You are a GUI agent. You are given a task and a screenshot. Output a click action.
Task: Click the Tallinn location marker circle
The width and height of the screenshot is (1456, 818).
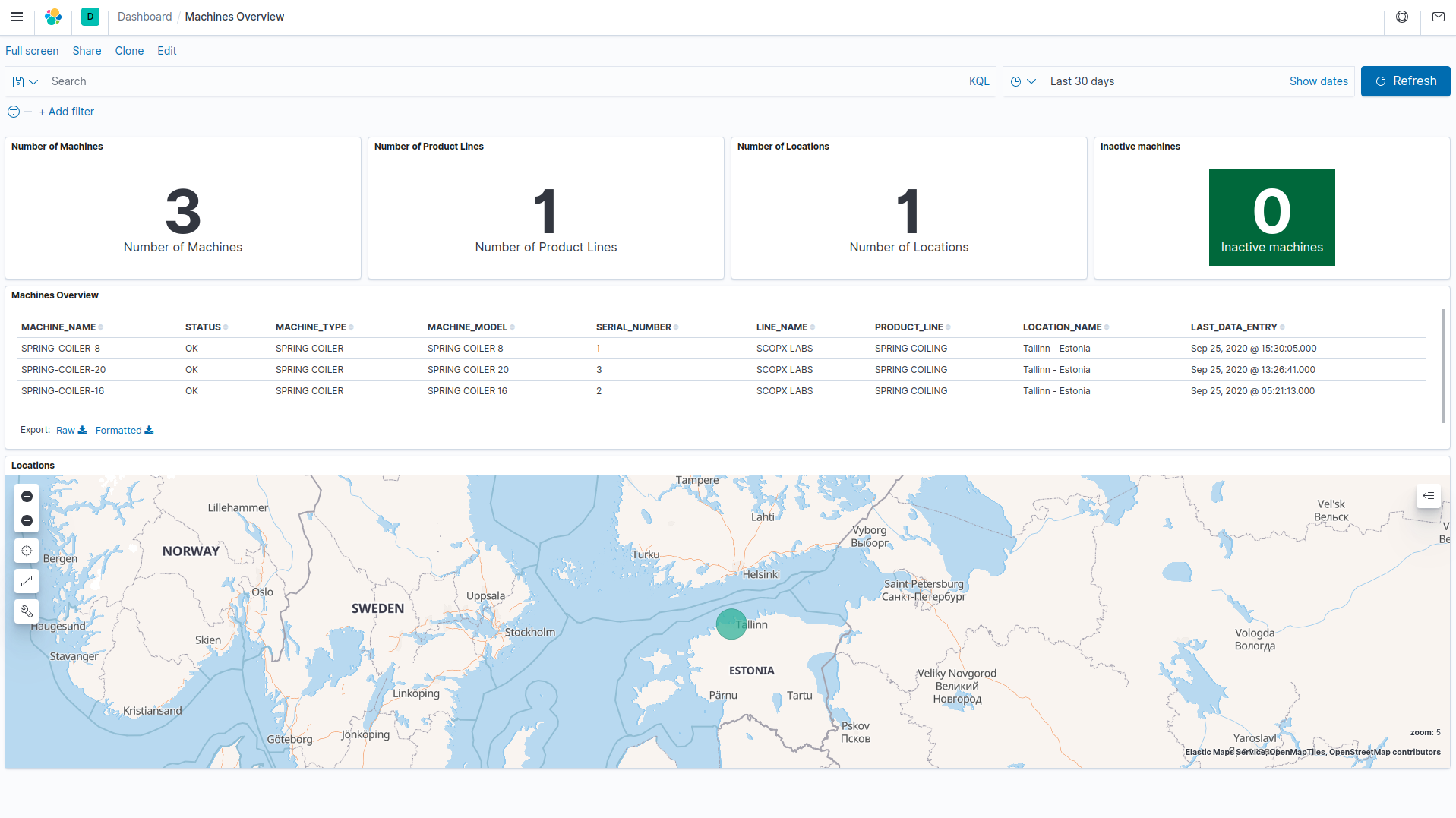click(x=731, y=624)
